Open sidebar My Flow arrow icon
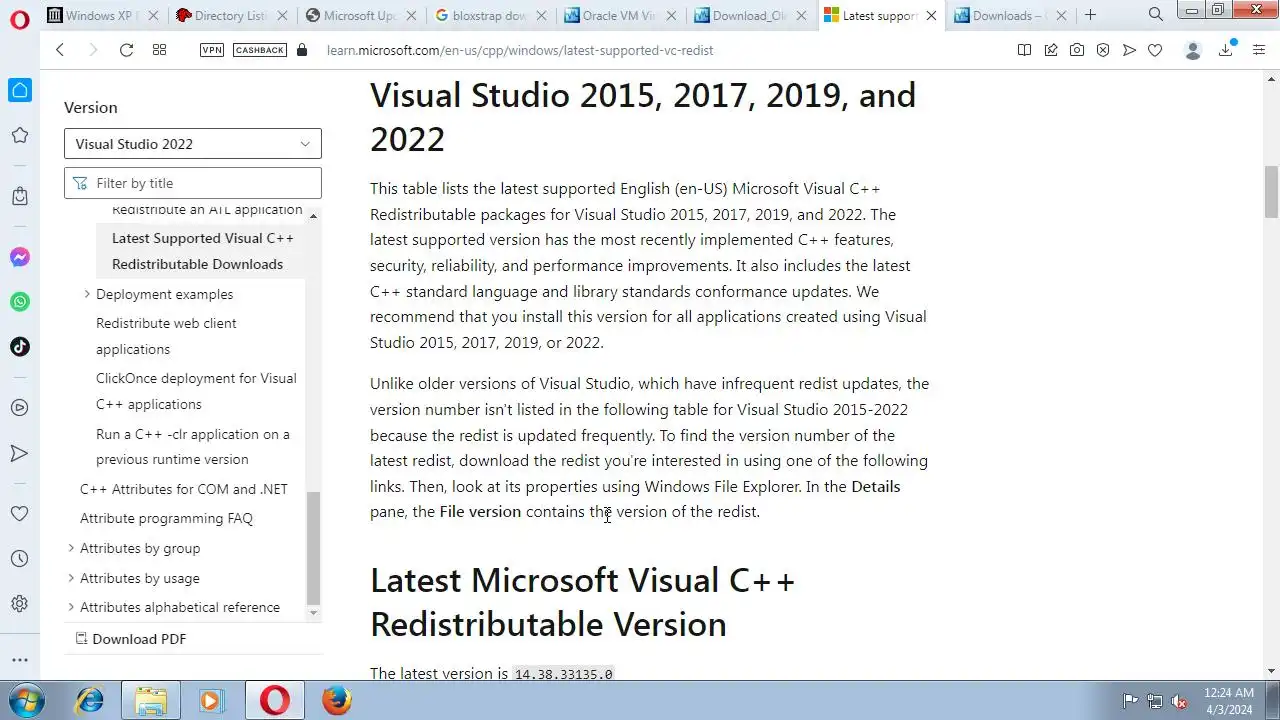Screen dimensions: 1280x720 (x=19, y=453)
